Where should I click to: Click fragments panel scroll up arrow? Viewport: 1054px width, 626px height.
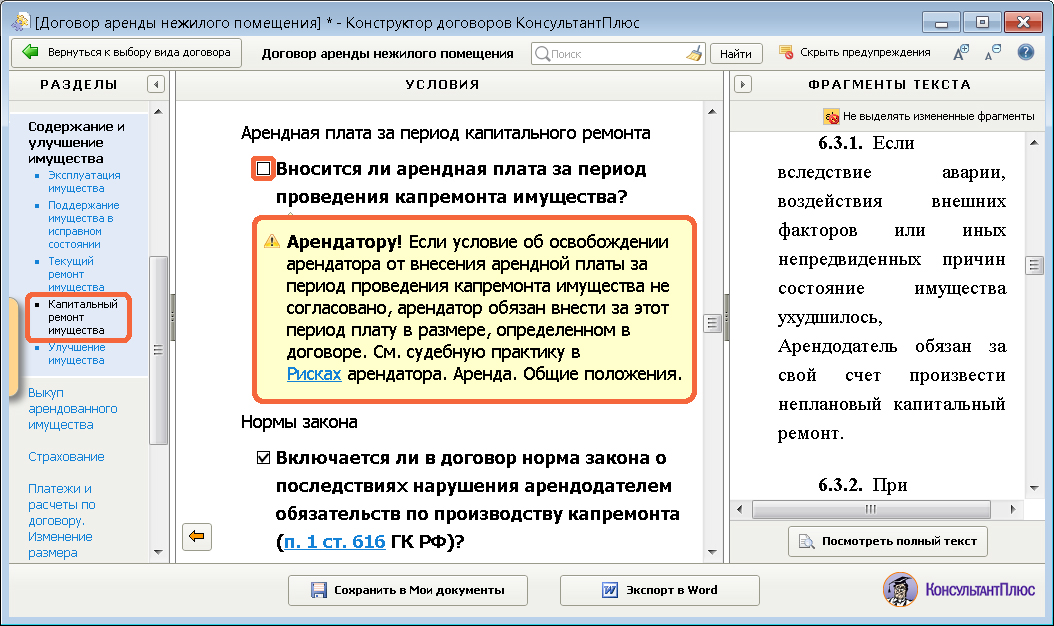coord(1034,142)
